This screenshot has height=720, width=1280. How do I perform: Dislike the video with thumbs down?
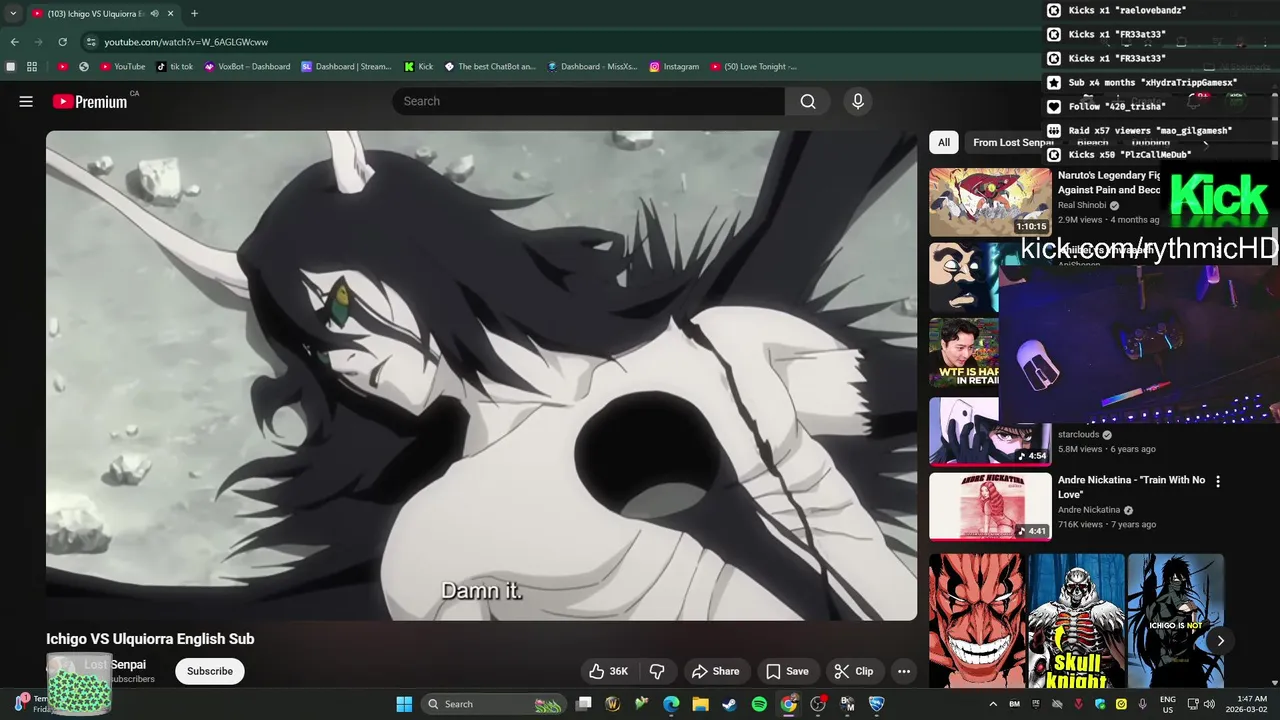pos(657,671)
